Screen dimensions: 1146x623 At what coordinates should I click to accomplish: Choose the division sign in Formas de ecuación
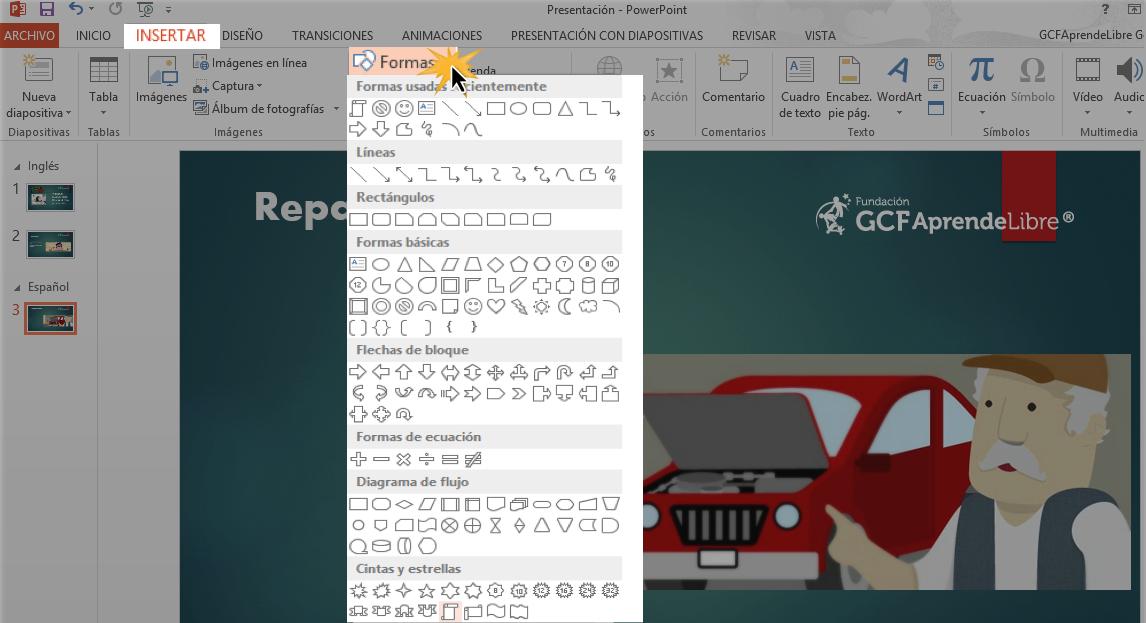[427, 459]
